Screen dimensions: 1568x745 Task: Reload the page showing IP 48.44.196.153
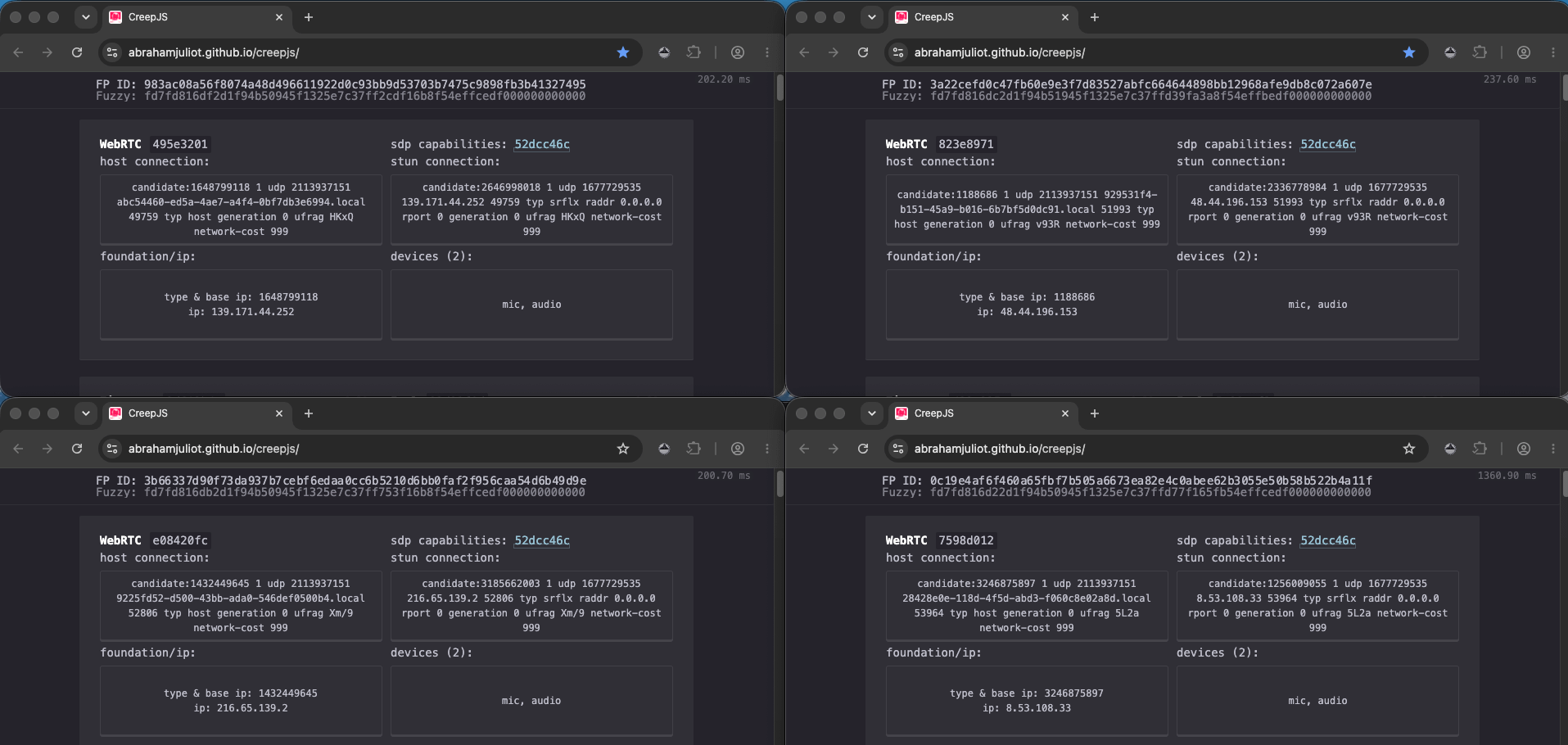click(x=863, y=52)
